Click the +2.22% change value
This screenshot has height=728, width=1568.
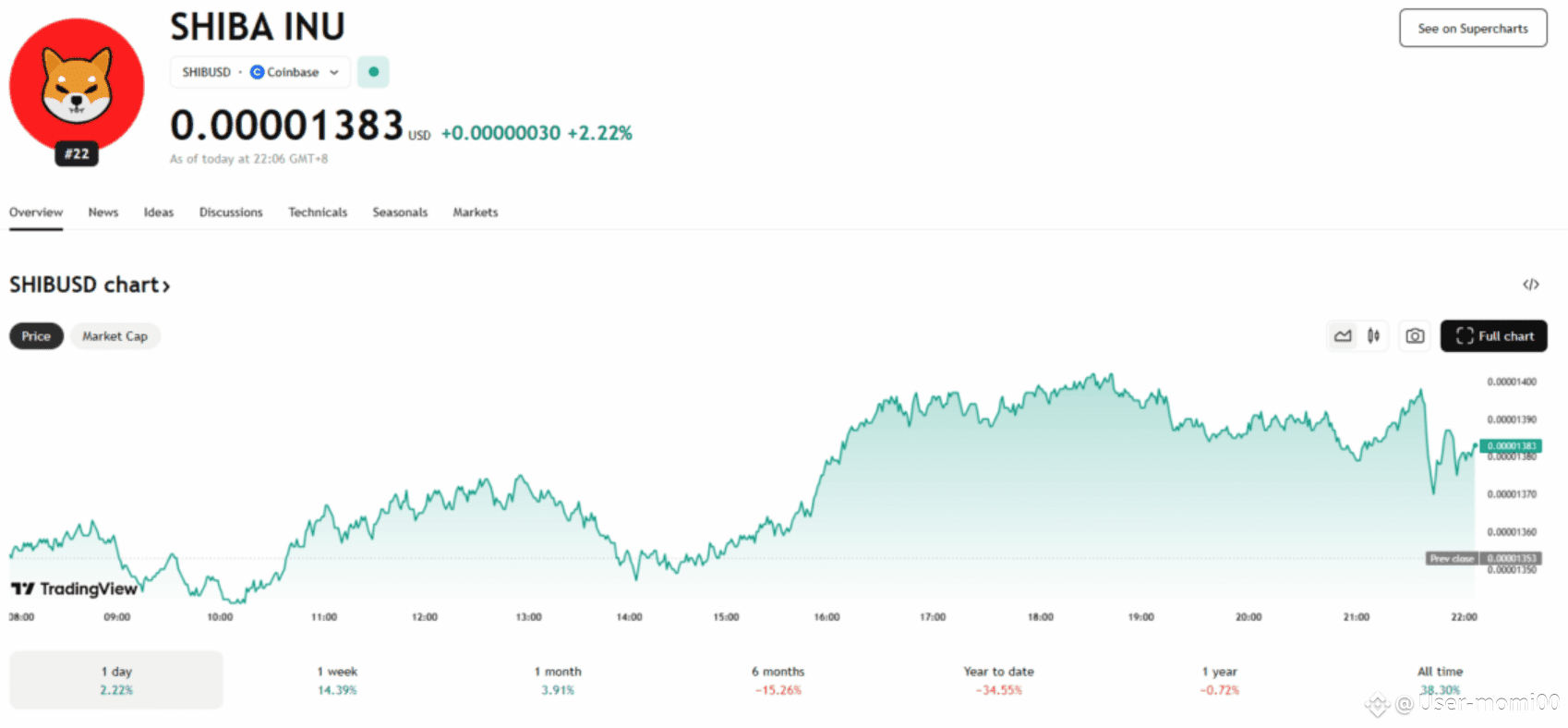click(x=599, y=133)
